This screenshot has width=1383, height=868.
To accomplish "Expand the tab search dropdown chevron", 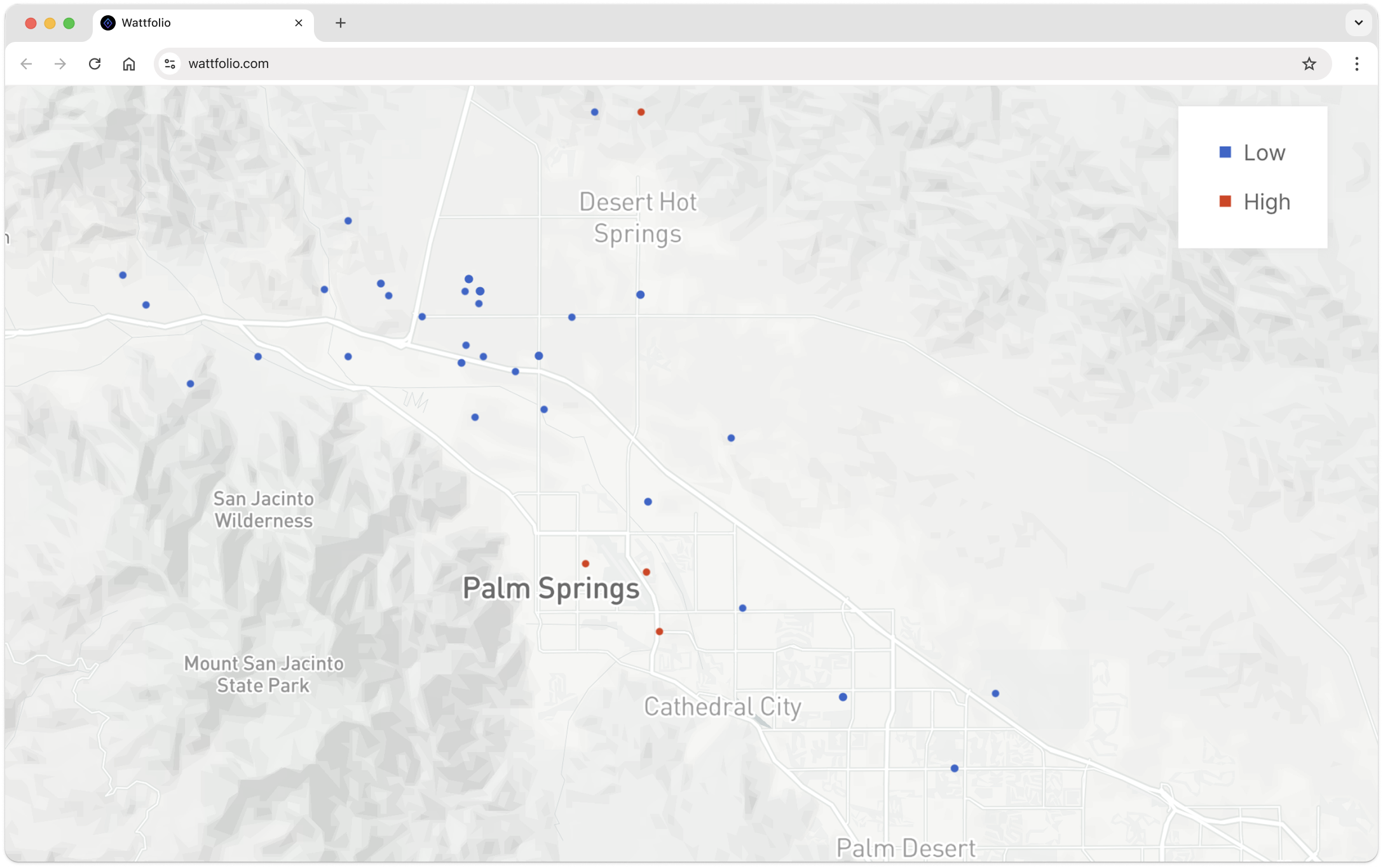I will point(1358,23).
